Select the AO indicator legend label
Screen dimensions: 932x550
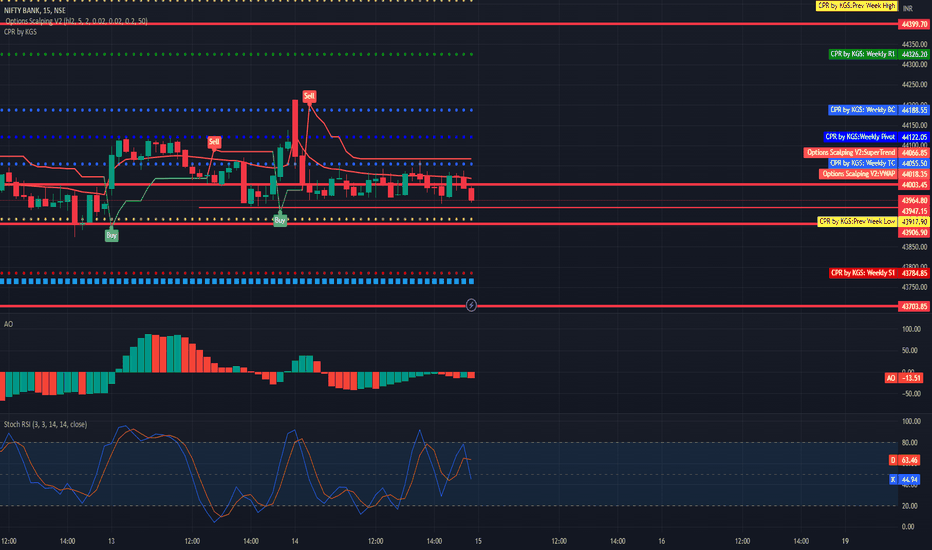click(8, 324)
